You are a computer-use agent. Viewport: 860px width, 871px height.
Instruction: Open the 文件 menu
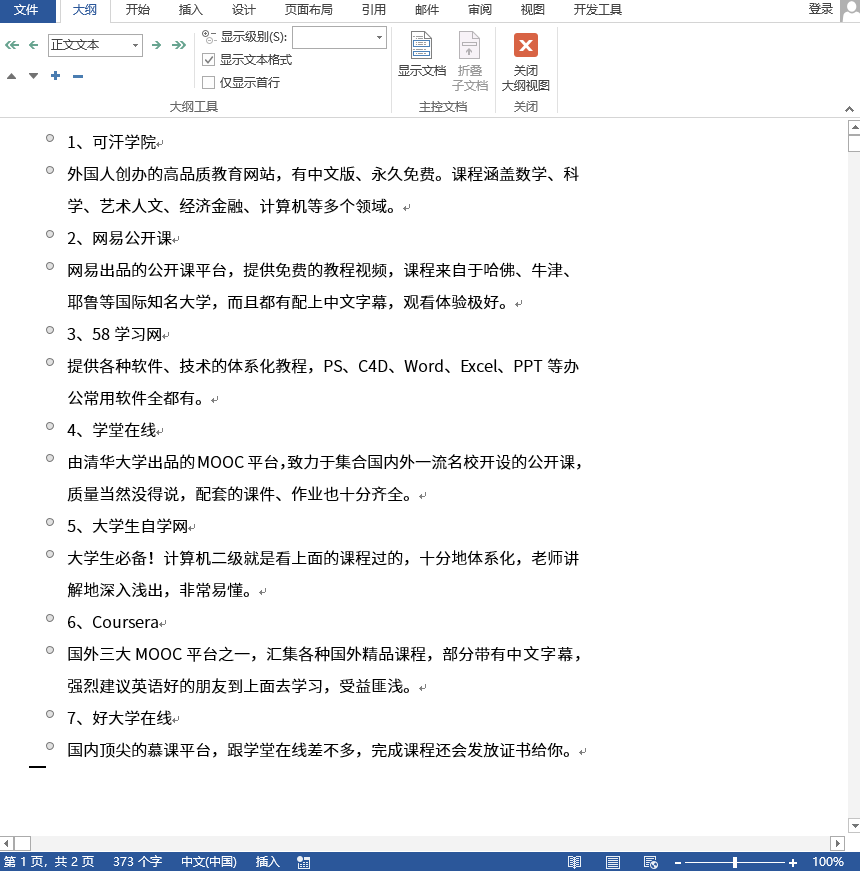point(27,11)
